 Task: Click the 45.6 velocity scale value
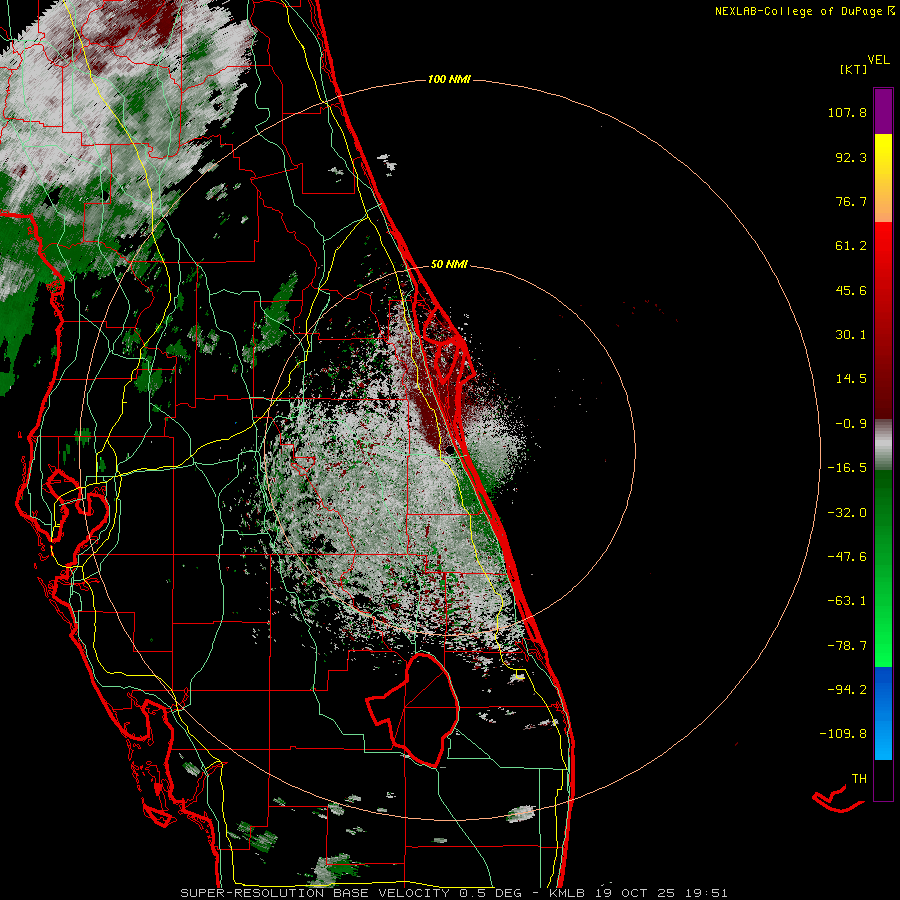(x=851, y=290)
